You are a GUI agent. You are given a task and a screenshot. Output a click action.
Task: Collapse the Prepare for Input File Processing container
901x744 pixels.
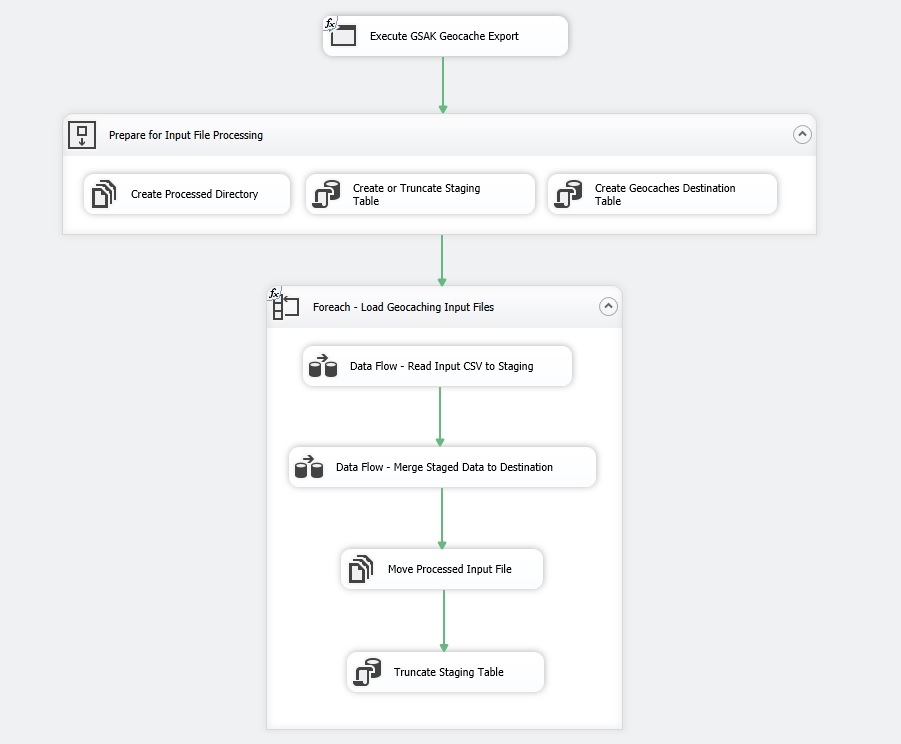802,135
